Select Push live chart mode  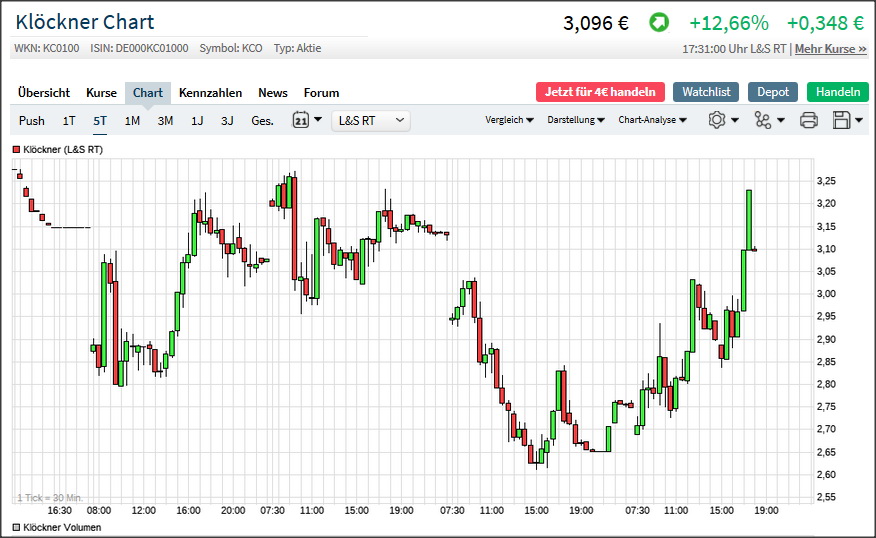point(31,121)
